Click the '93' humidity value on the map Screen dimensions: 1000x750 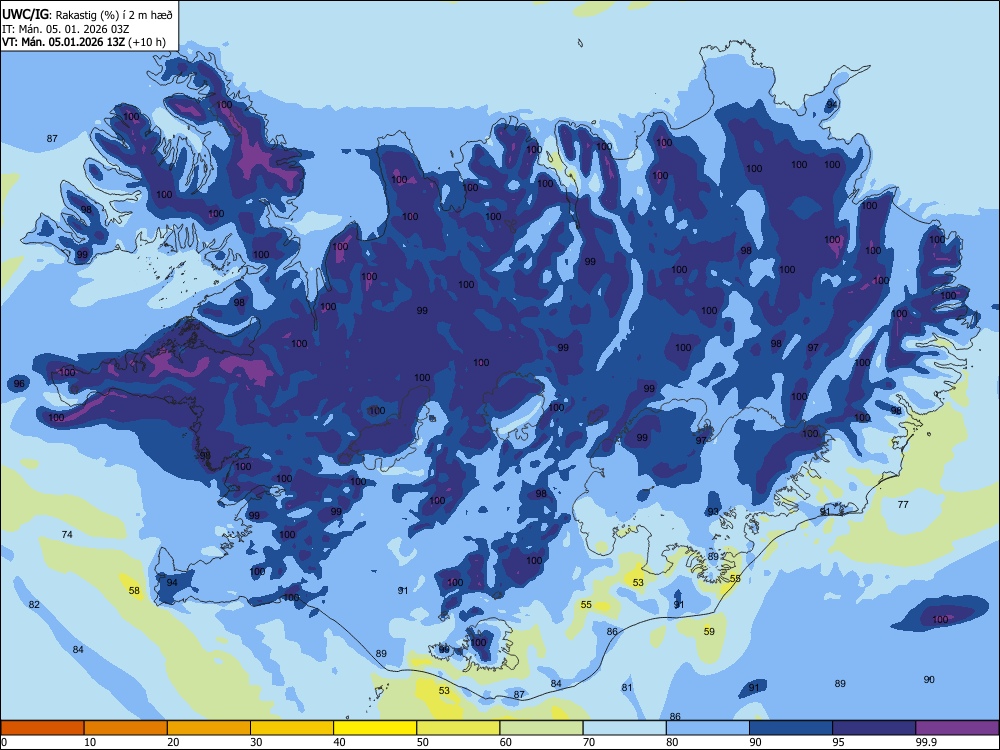713,511
